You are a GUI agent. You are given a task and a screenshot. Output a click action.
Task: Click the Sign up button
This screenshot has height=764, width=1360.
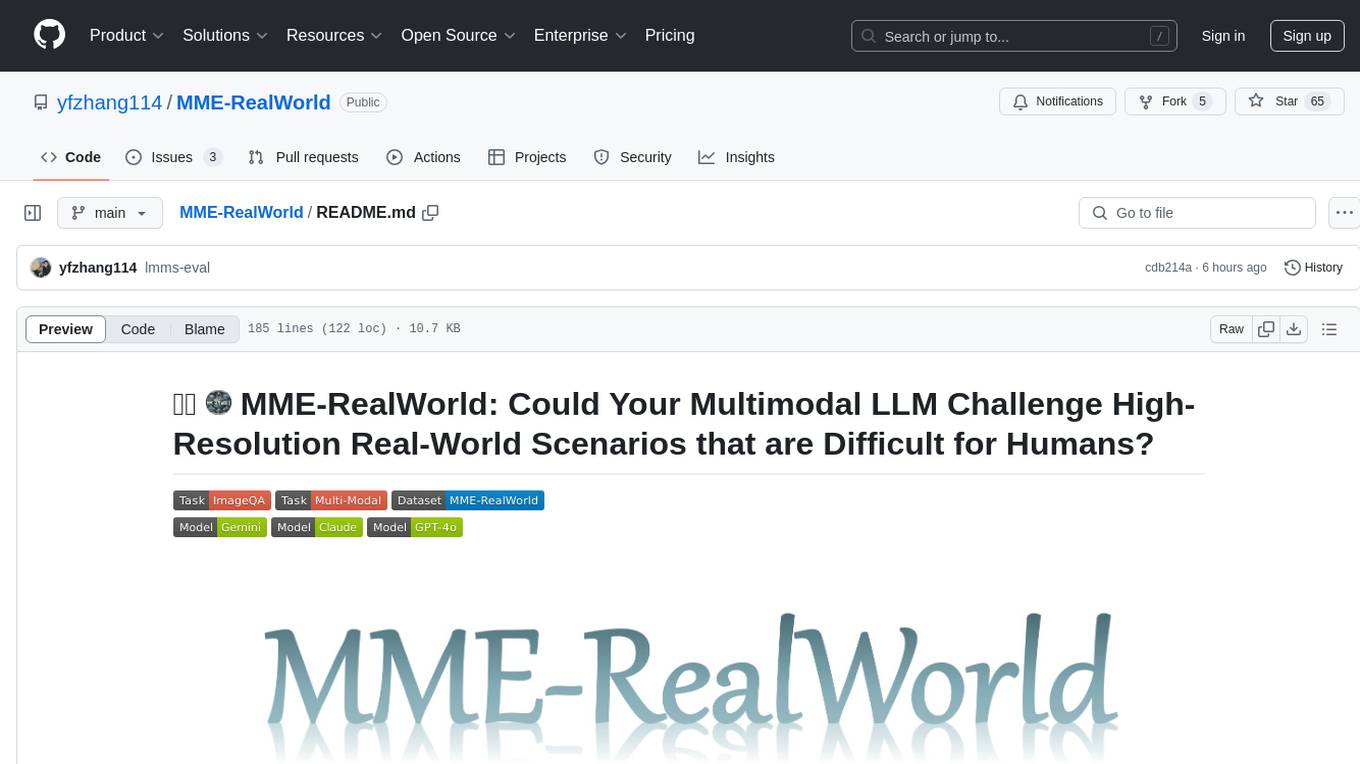[x=1307, y=35]
